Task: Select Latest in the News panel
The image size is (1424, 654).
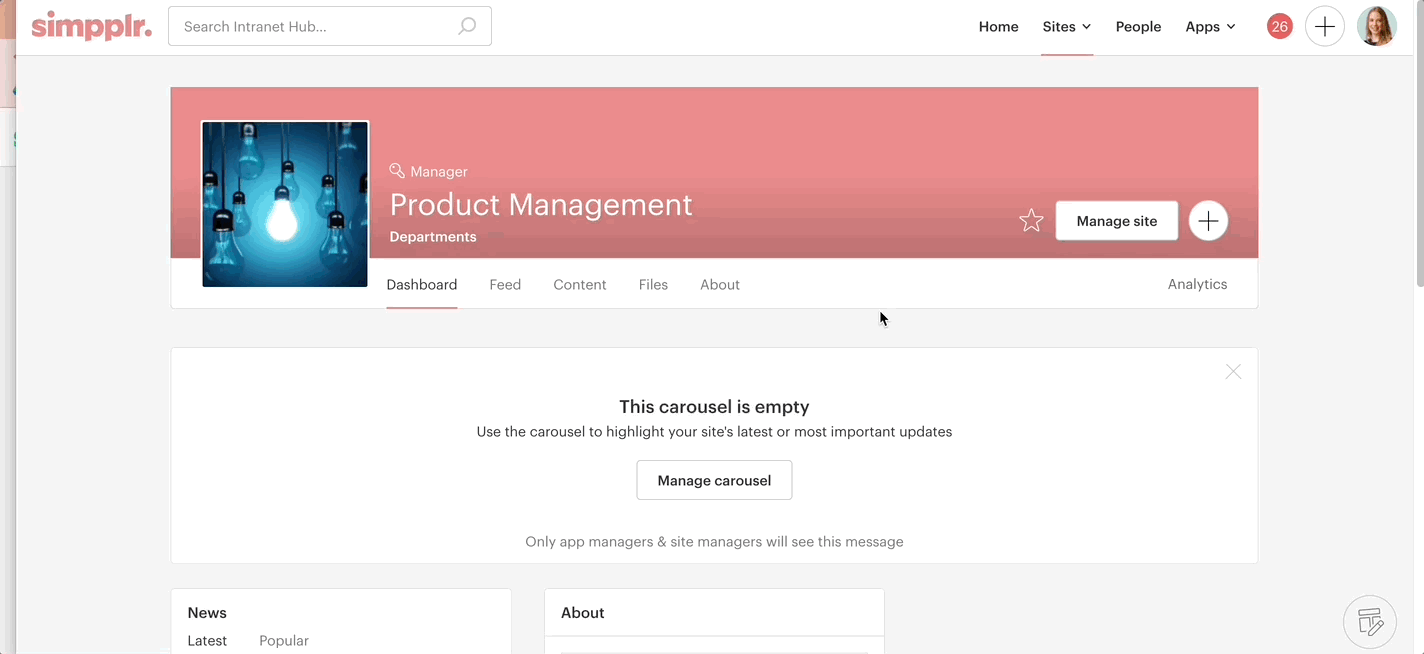Action: coord(207,641)
